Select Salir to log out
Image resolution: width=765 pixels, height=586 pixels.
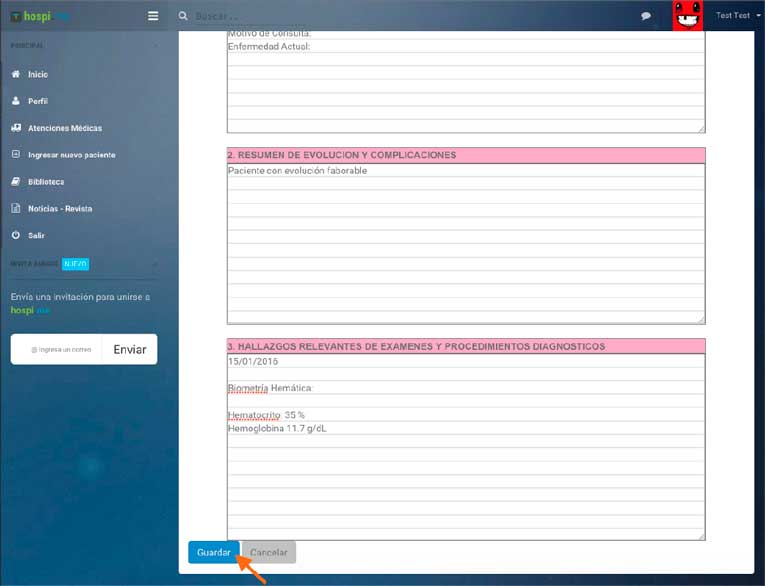35,235
